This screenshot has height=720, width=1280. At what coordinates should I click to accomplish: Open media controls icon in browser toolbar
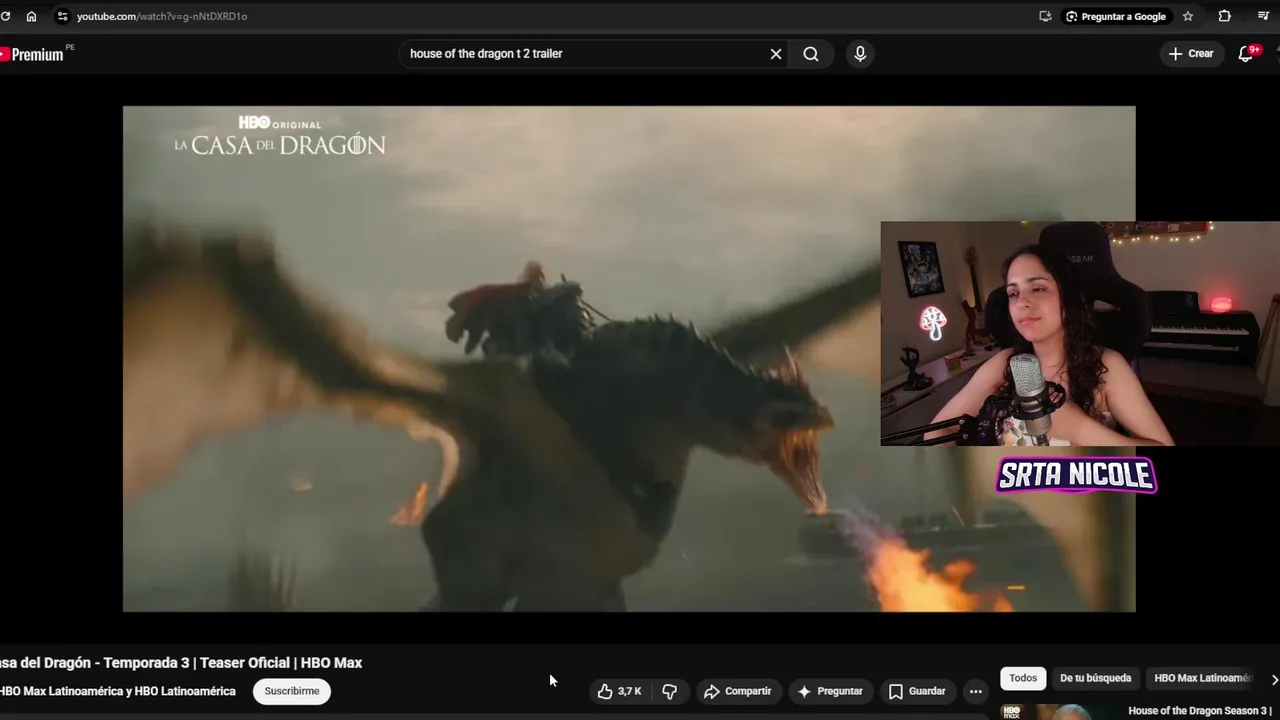pyautogui.click(x=1262, y=16)
